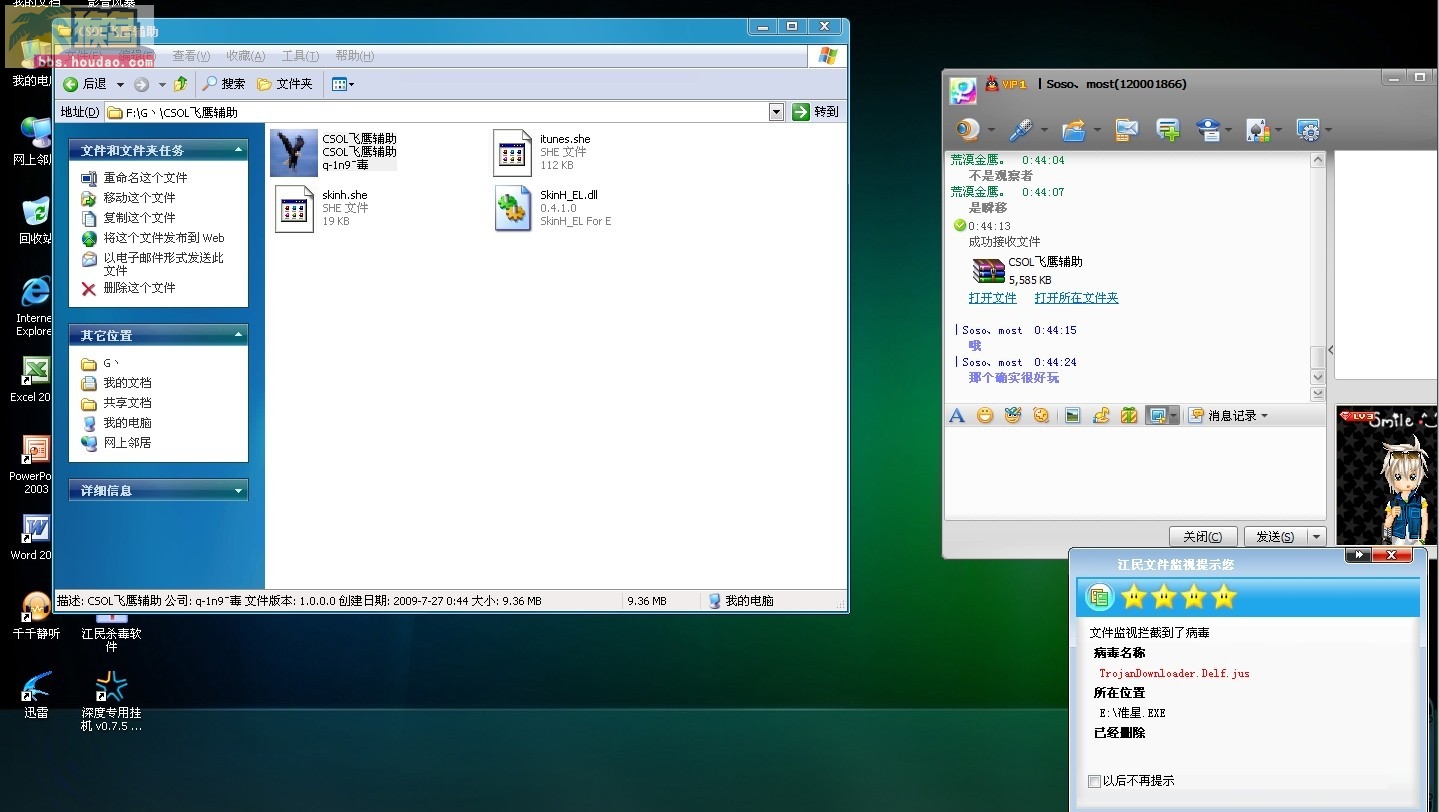The height and width of the screenshot is (812, 1439).
Task: Send a window shake nudge icon
Action: pos(1041,415)
